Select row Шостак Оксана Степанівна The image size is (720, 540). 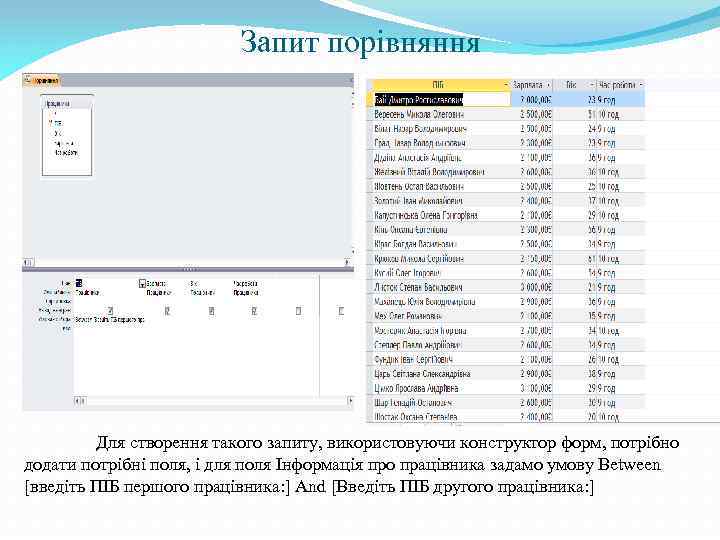[x=508, y=417]
